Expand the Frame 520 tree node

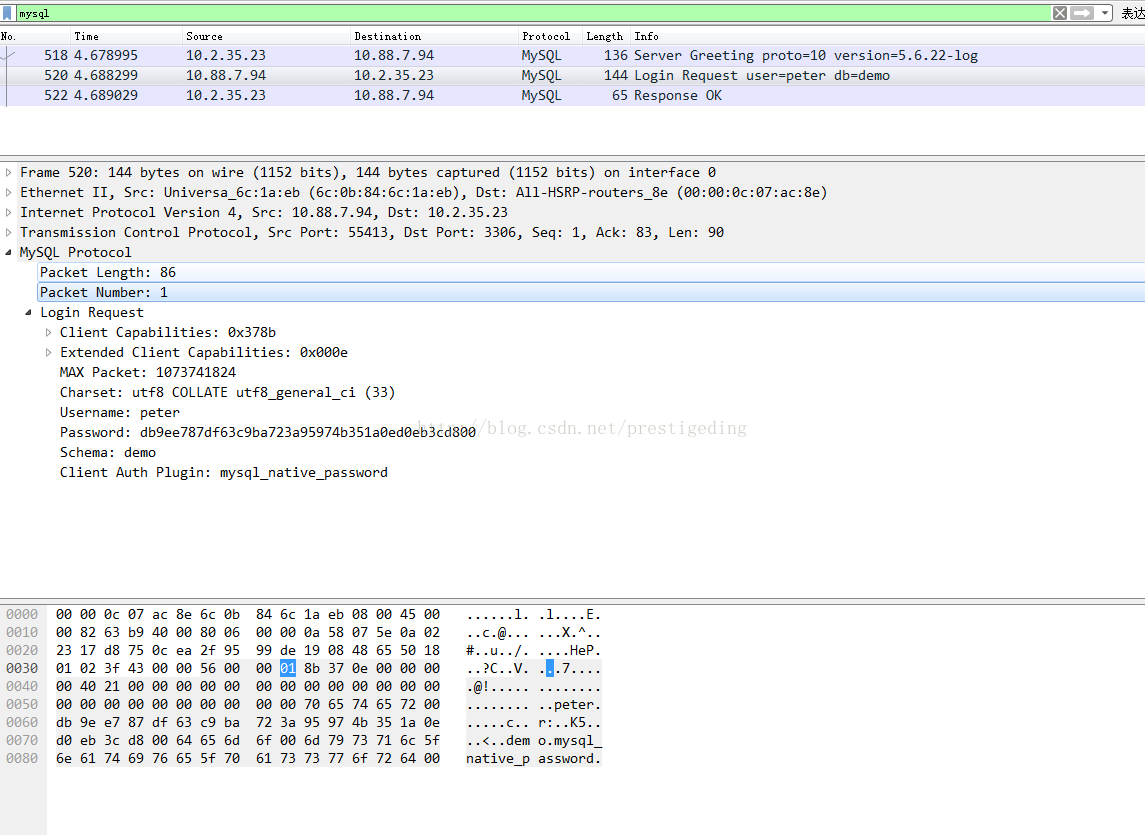(9, 172)
